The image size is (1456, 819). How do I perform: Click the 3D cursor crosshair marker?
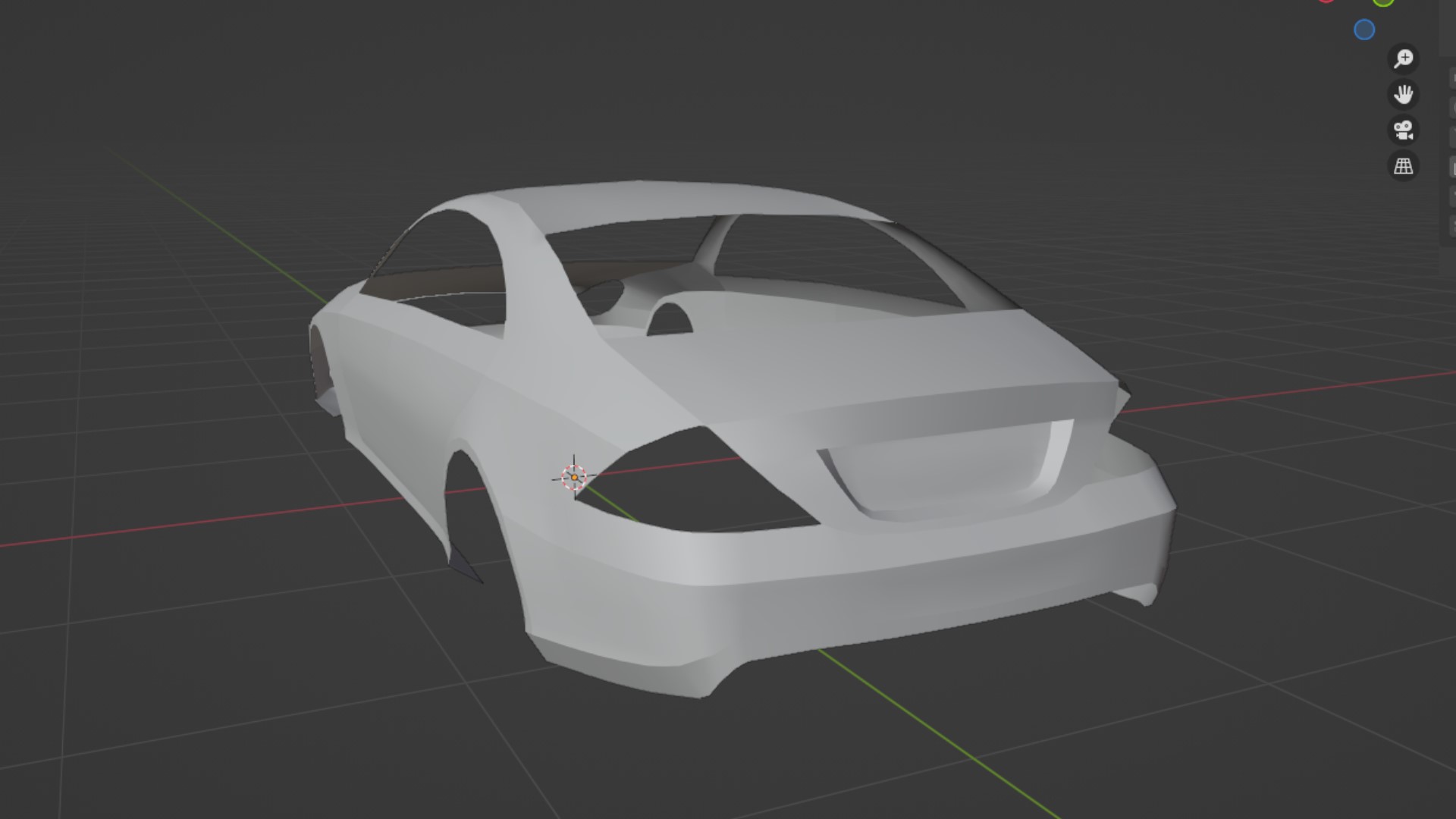pos(574,477)
